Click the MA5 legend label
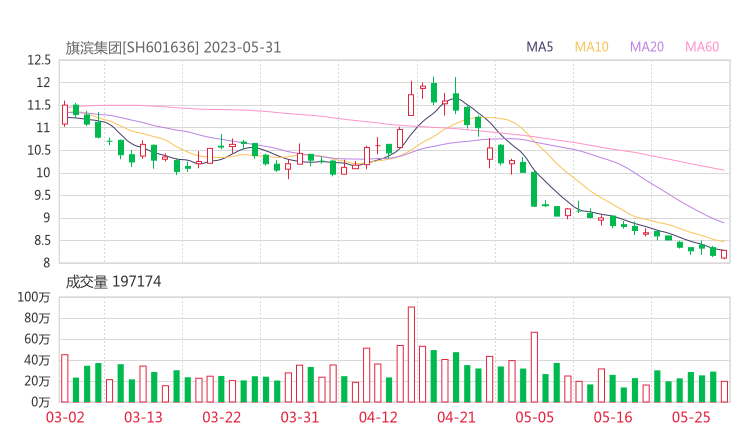The height and width of the screenshot is (440, 740). (x=539, y=47)
